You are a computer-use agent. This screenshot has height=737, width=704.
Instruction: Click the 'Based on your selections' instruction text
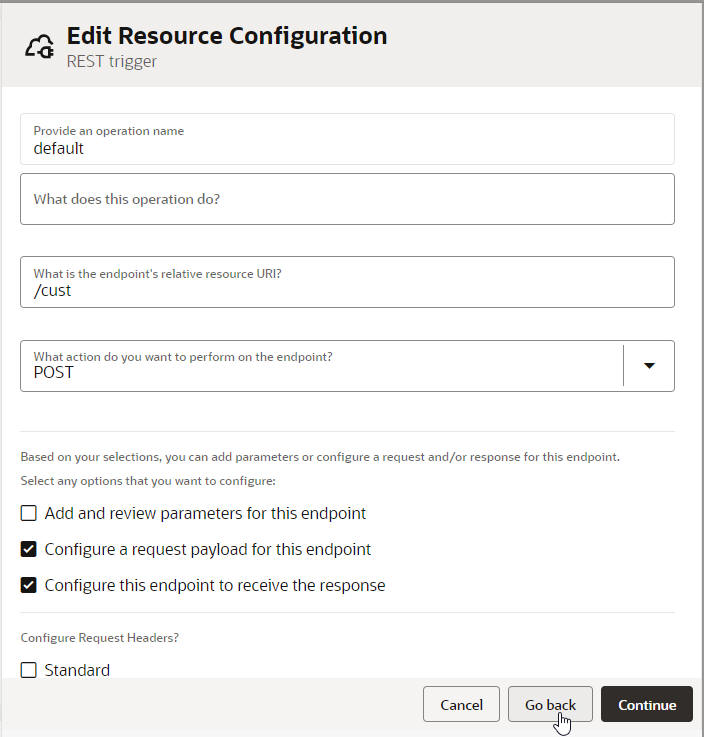point(320,457)
